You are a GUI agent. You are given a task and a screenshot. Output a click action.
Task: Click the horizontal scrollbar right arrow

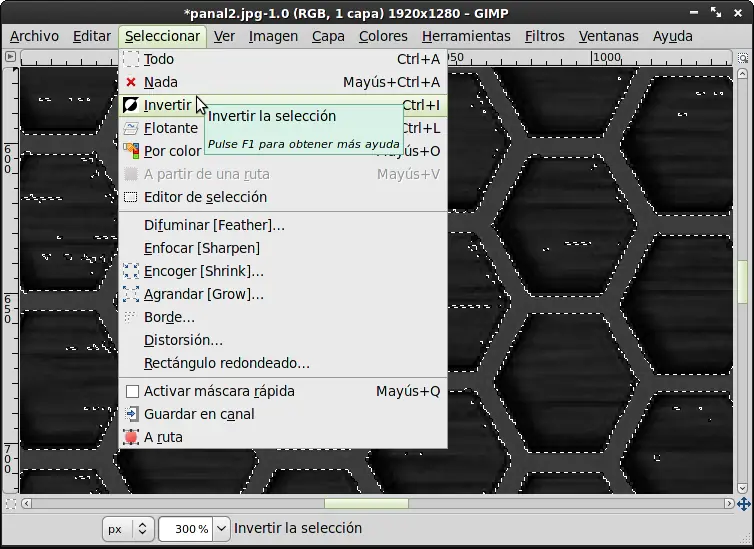(x=729, y=504)
